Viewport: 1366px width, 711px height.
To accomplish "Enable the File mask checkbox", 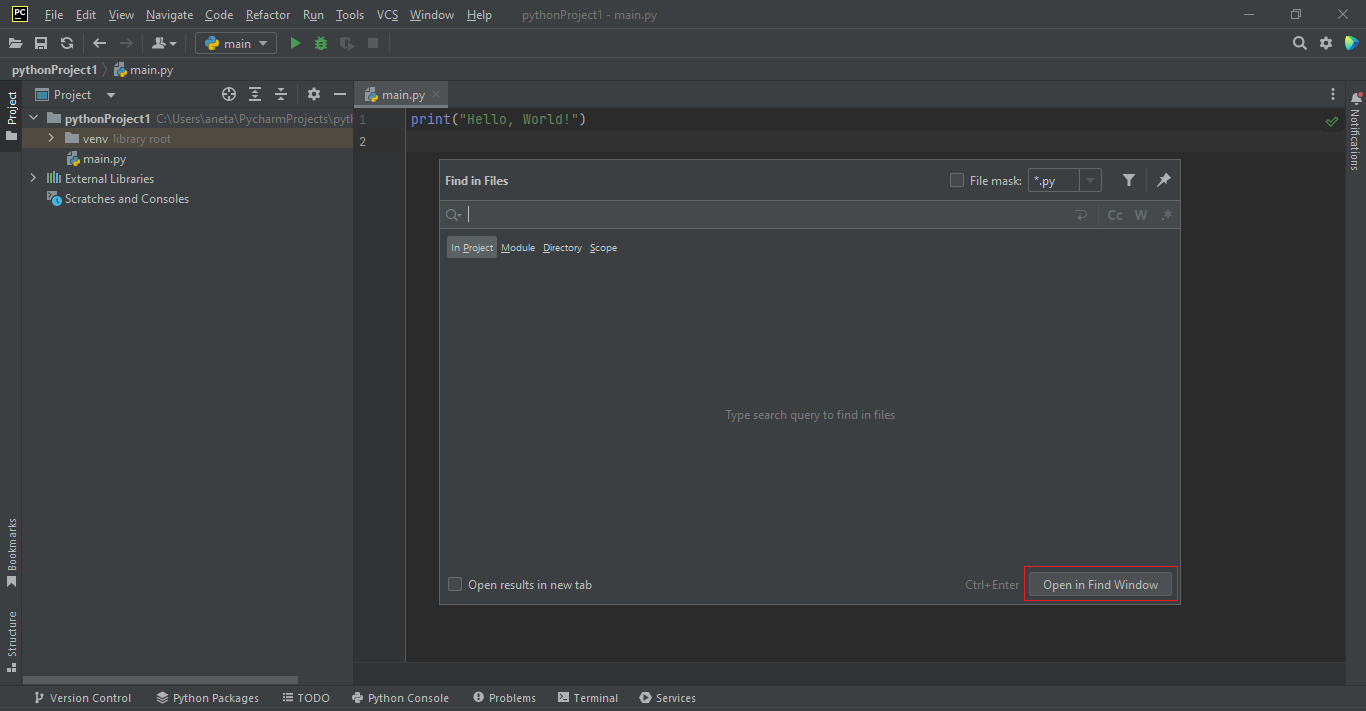I will point(957,180).
